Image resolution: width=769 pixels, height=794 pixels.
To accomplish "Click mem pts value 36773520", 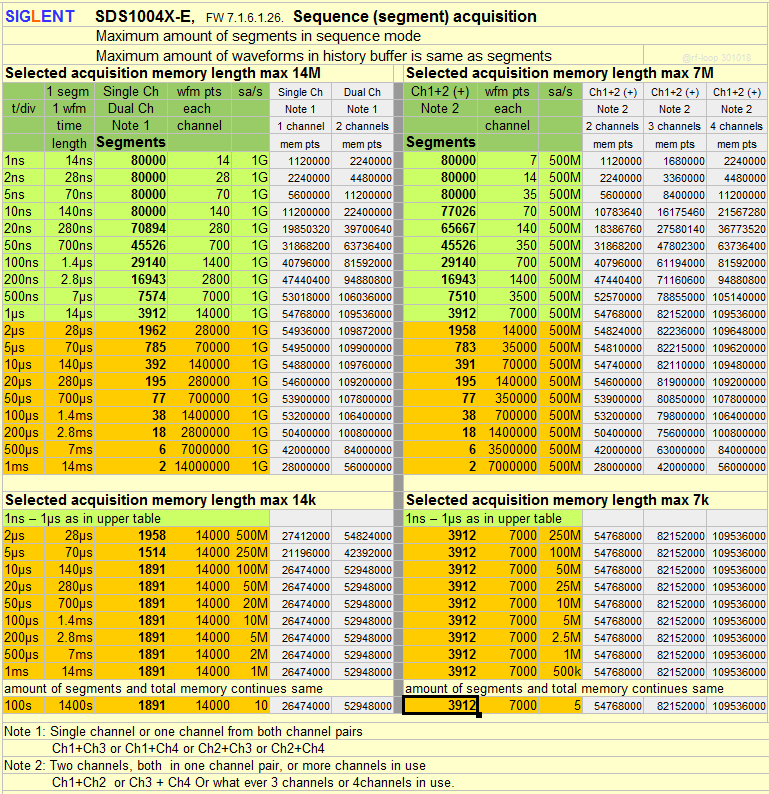I will 737,229.
